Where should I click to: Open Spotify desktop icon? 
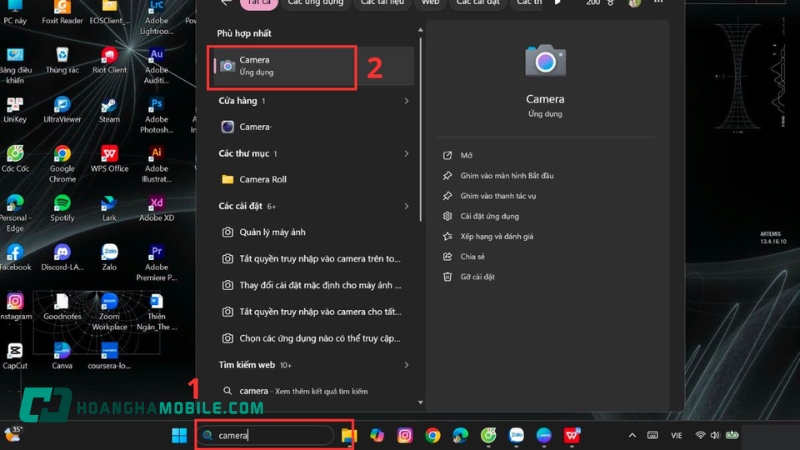coord(62,208)
